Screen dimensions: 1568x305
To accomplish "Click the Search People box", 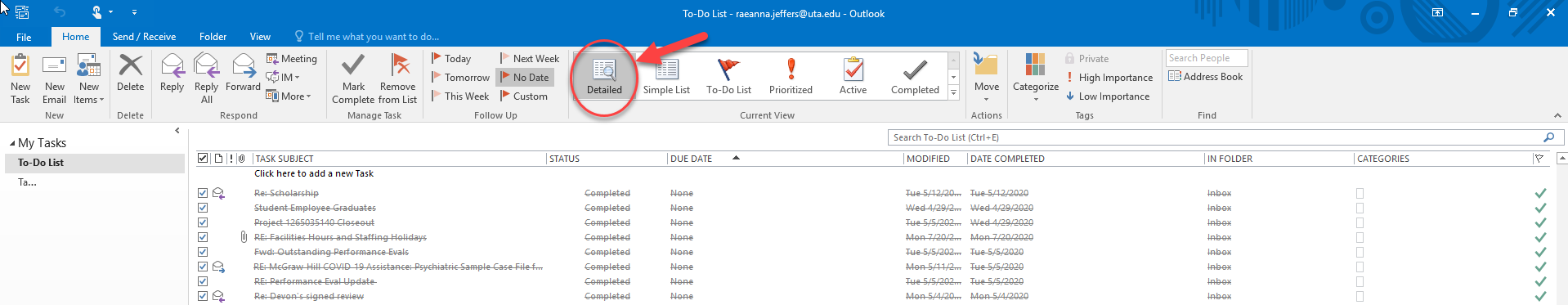I will click(x=1207, y=58).
